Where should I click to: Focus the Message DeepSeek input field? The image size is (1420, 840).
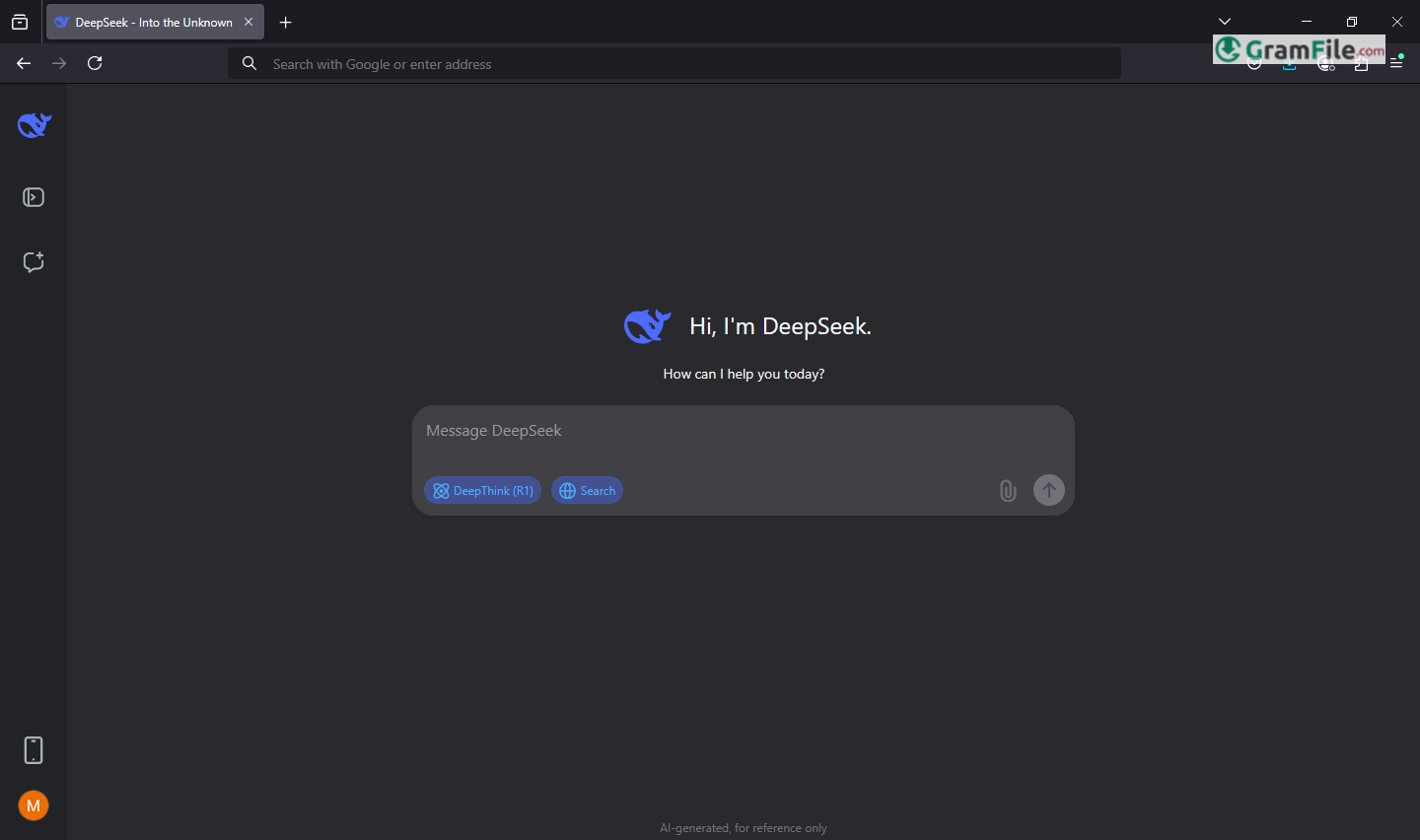click(743, 431)
